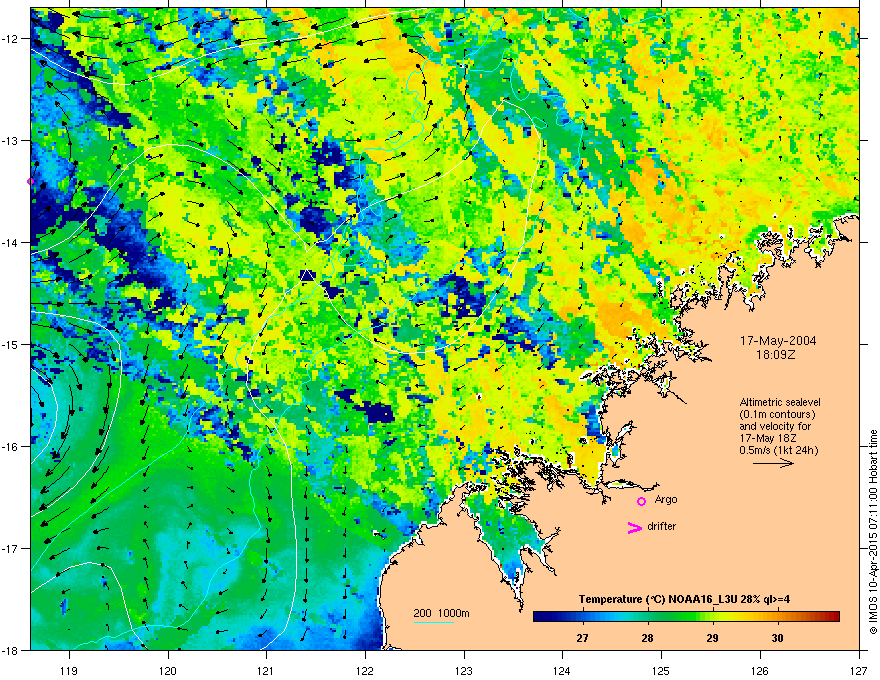Click the magenta Argo circle legend marker

(x=641, y=501)
